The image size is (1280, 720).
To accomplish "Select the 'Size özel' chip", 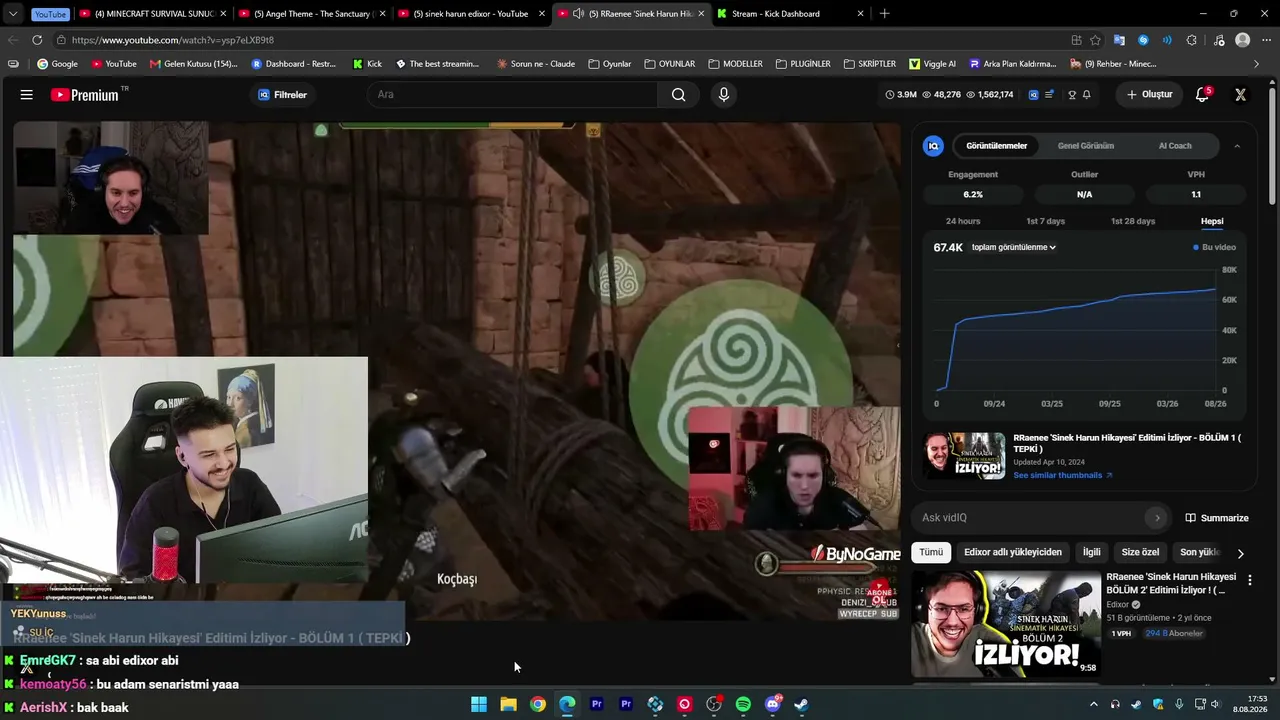I will [x=1140, y=552].
